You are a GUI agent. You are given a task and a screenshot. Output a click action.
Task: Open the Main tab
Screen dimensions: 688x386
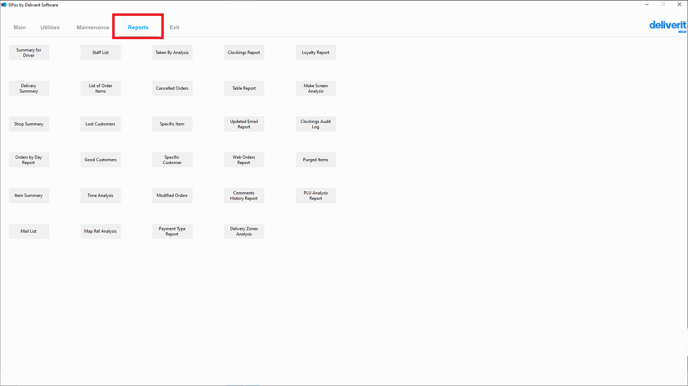pyautogui.click(x=19, y=27)
